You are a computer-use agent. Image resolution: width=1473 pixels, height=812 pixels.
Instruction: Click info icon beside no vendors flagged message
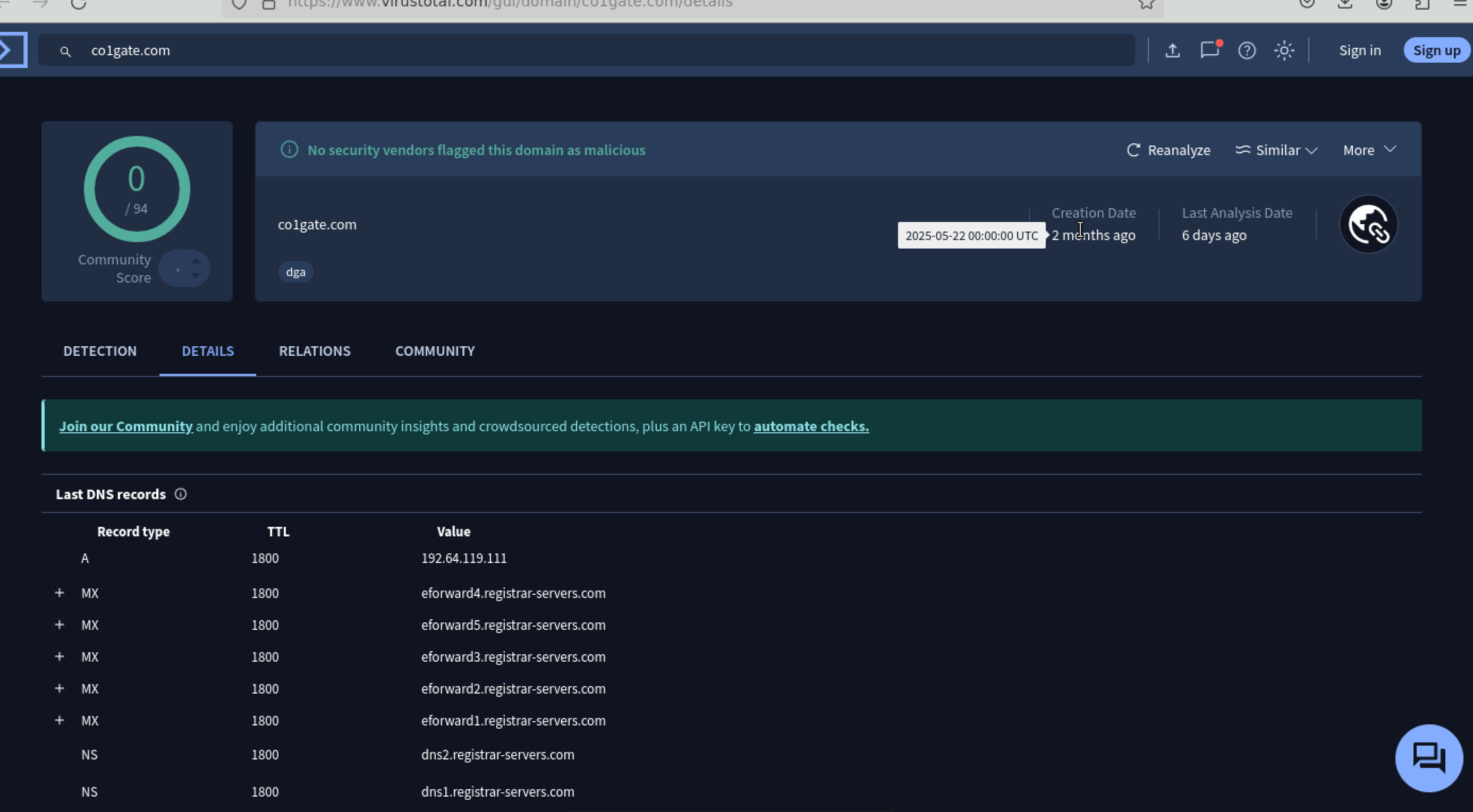click(289, 150)
